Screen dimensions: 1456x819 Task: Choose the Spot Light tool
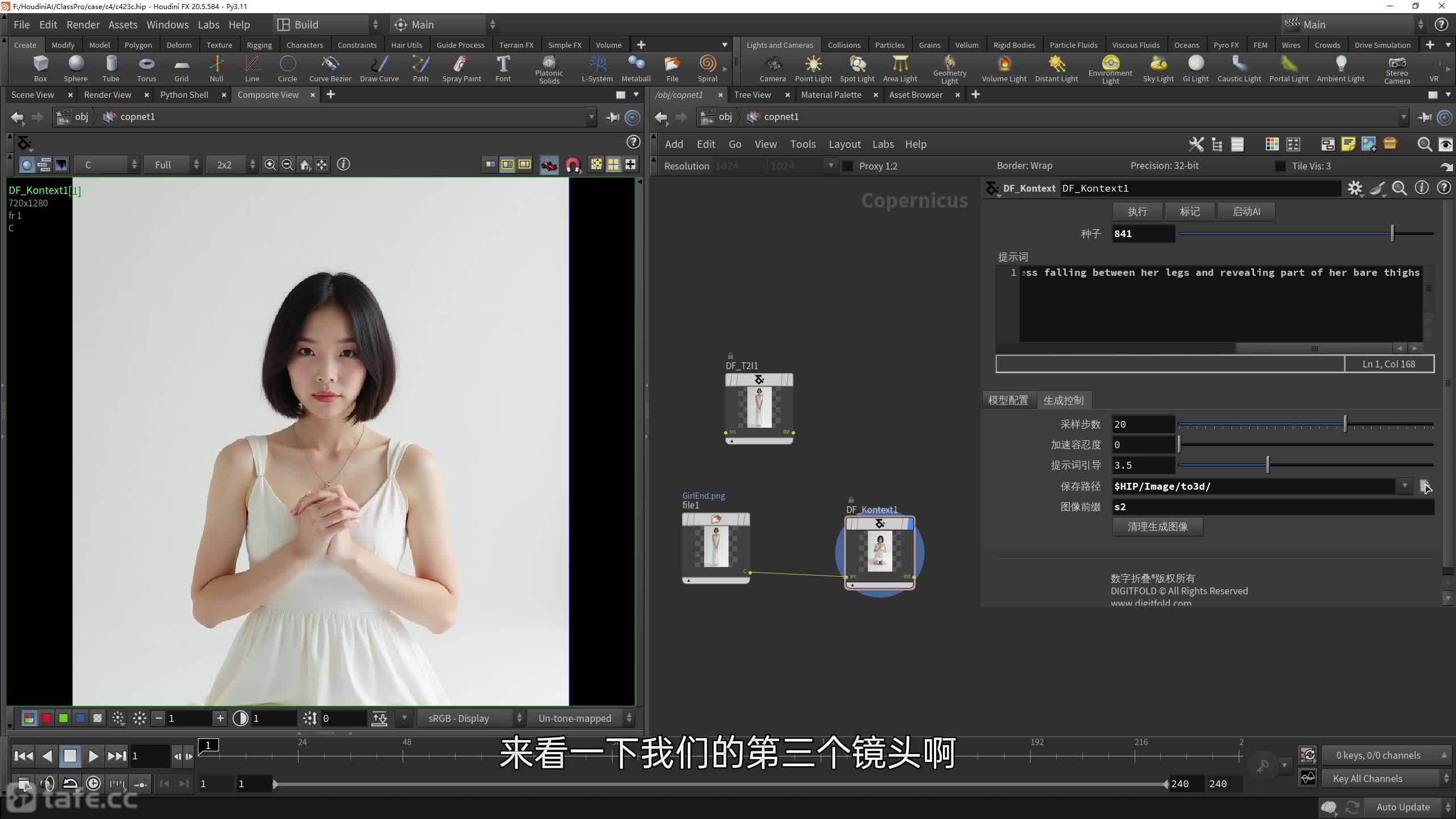tap(857, 68)
